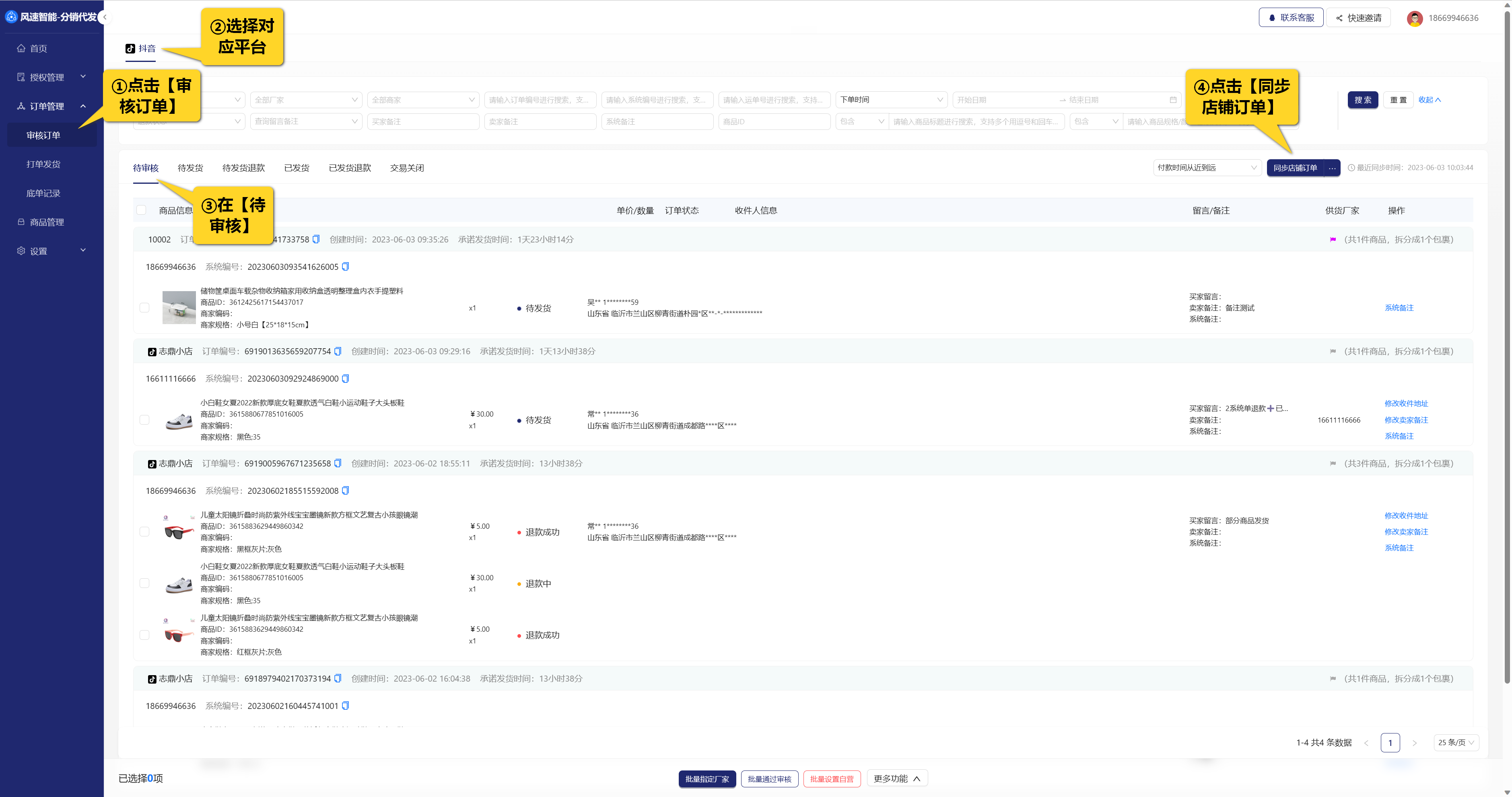Select the red-frame sunglasses row checkbox

[x=144, y=635]
